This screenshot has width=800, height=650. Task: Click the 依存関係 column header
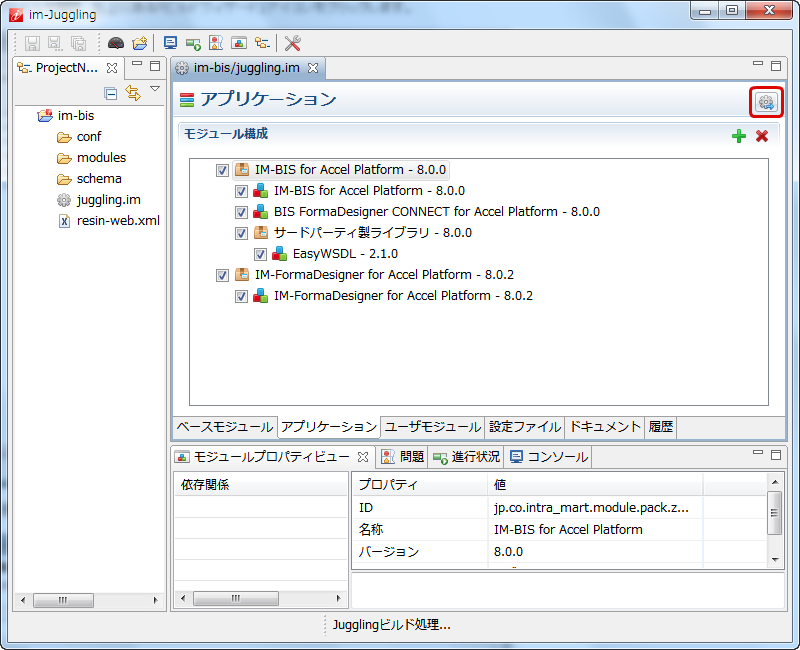coord(261,484)
